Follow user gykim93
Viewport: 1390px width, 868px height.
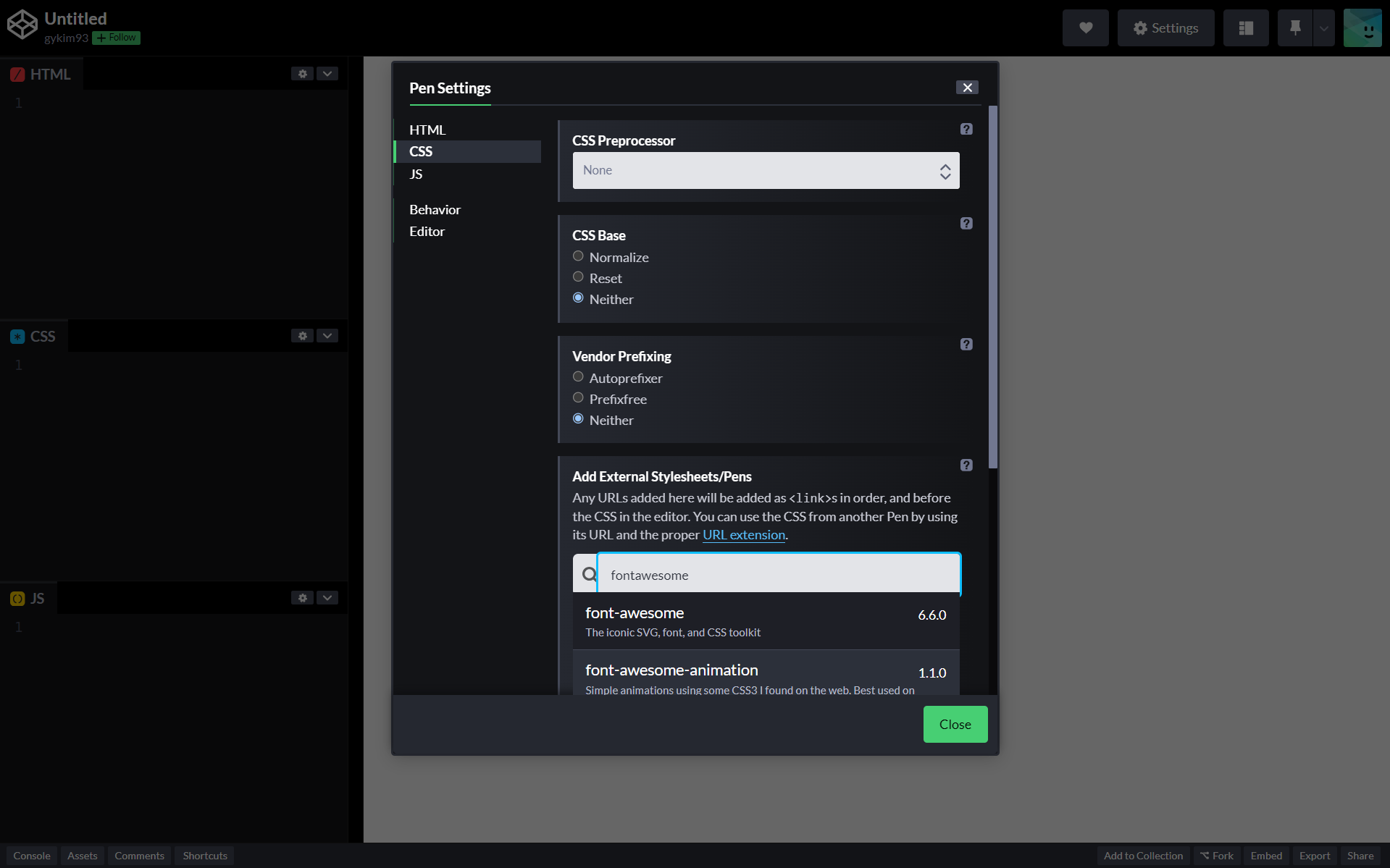click(x=116, y=38)
